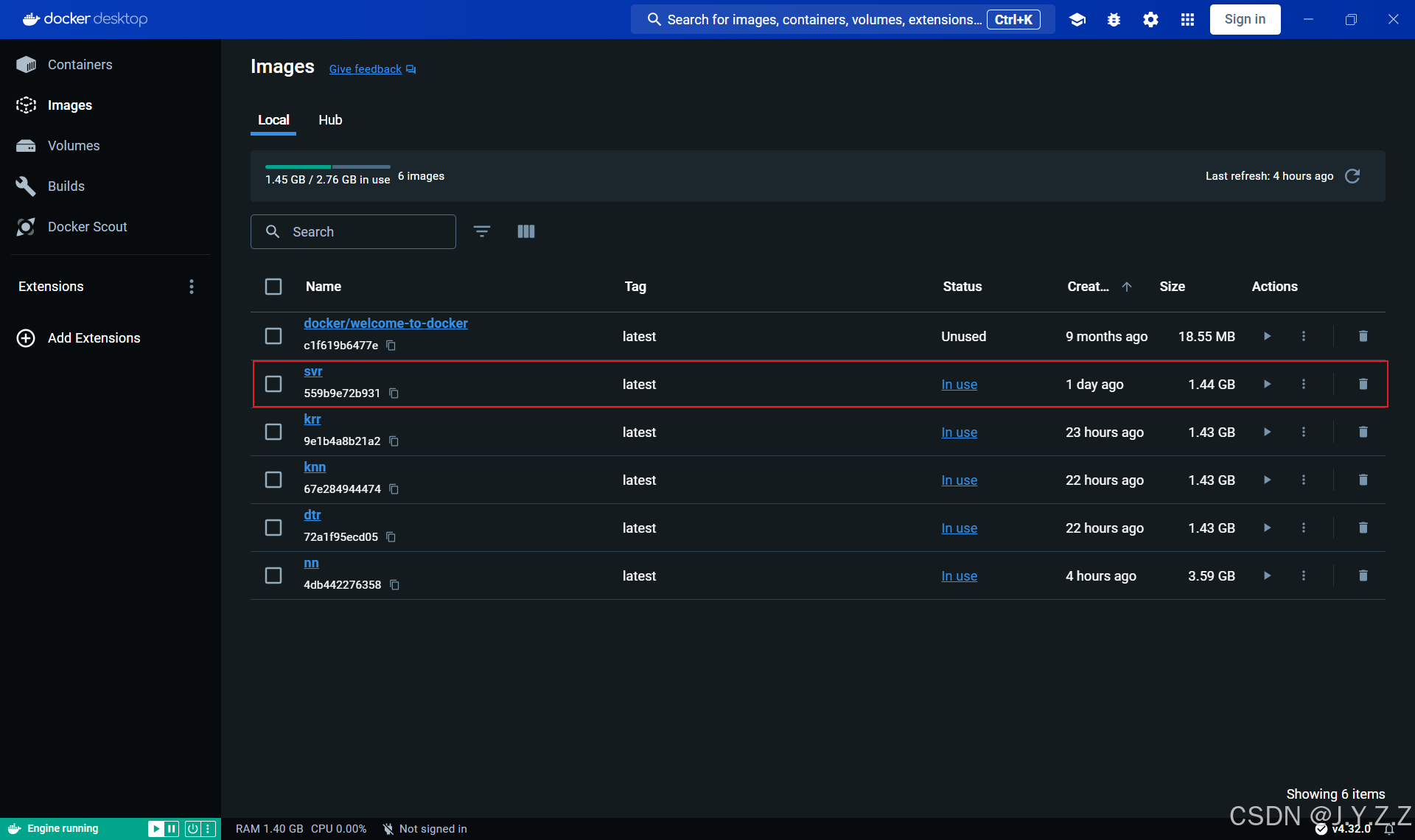Check the select-all images checkbox
The image size is (1415, 840).
(x=273, y=287)
